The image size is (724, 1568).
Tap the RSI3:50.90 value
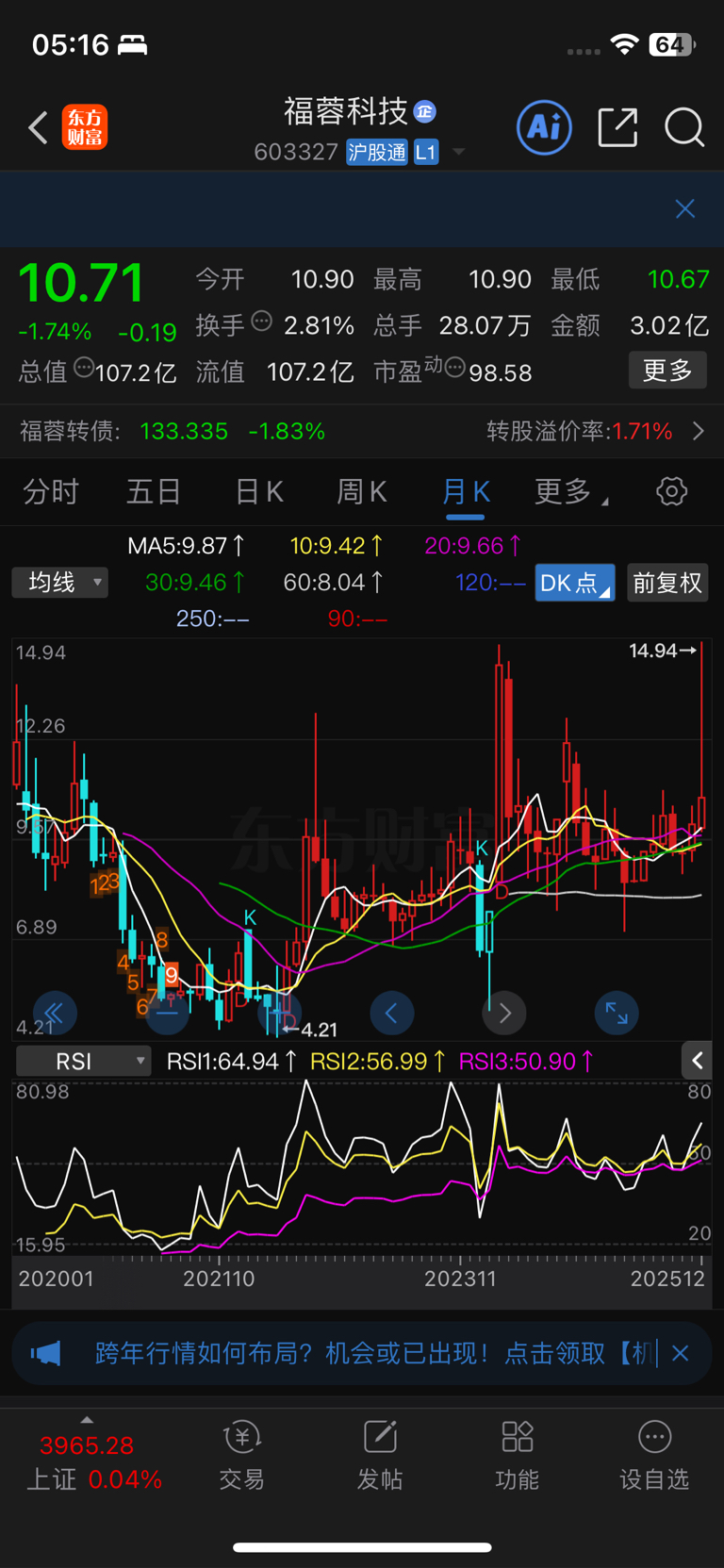(526, 1062)
